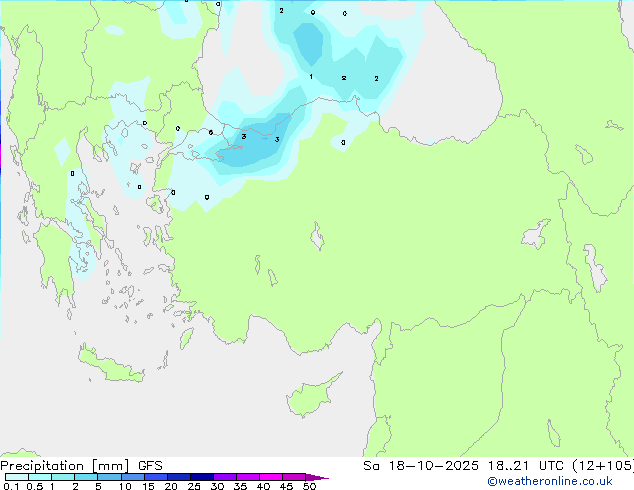Click the legend label '10'

click(x=125, y=486)
